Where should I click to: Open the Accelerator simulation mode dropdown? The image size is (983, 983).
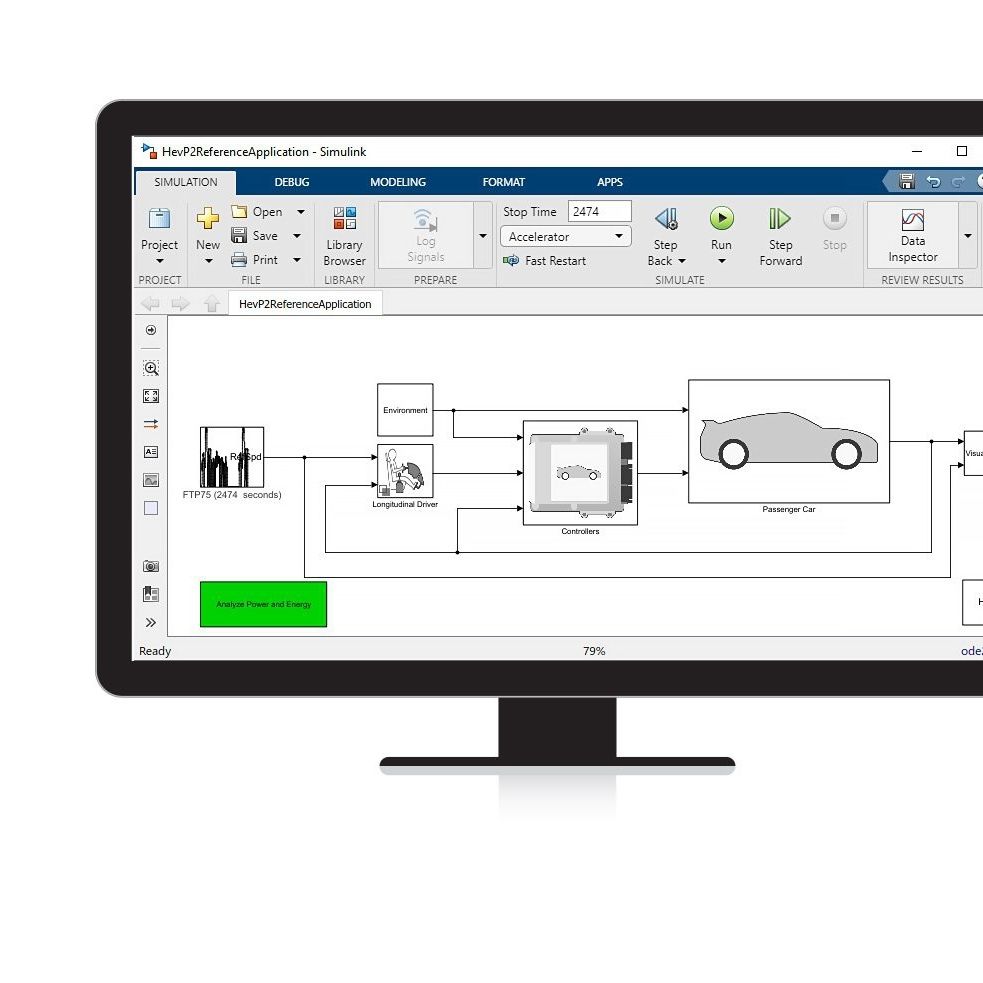621,236
